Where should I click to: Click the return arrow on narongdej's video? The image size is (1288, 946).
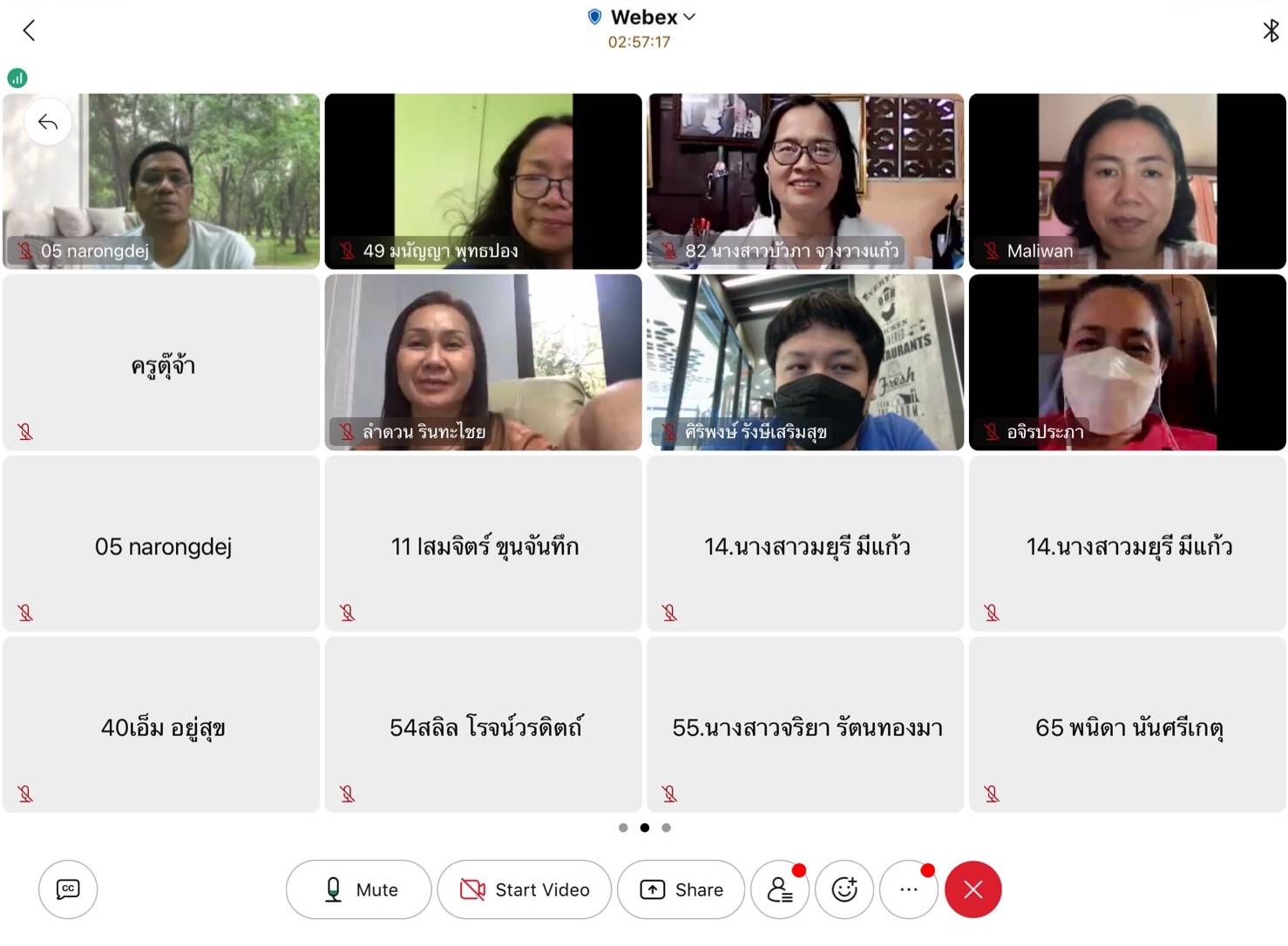pyautogui.click(x=48, y=123)
